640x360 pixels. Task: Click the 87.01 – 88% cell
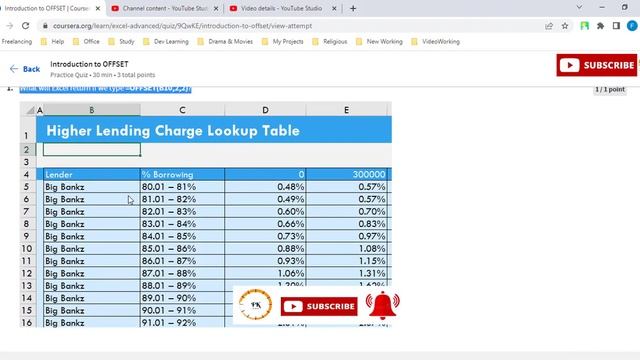[x=182, y=273]
